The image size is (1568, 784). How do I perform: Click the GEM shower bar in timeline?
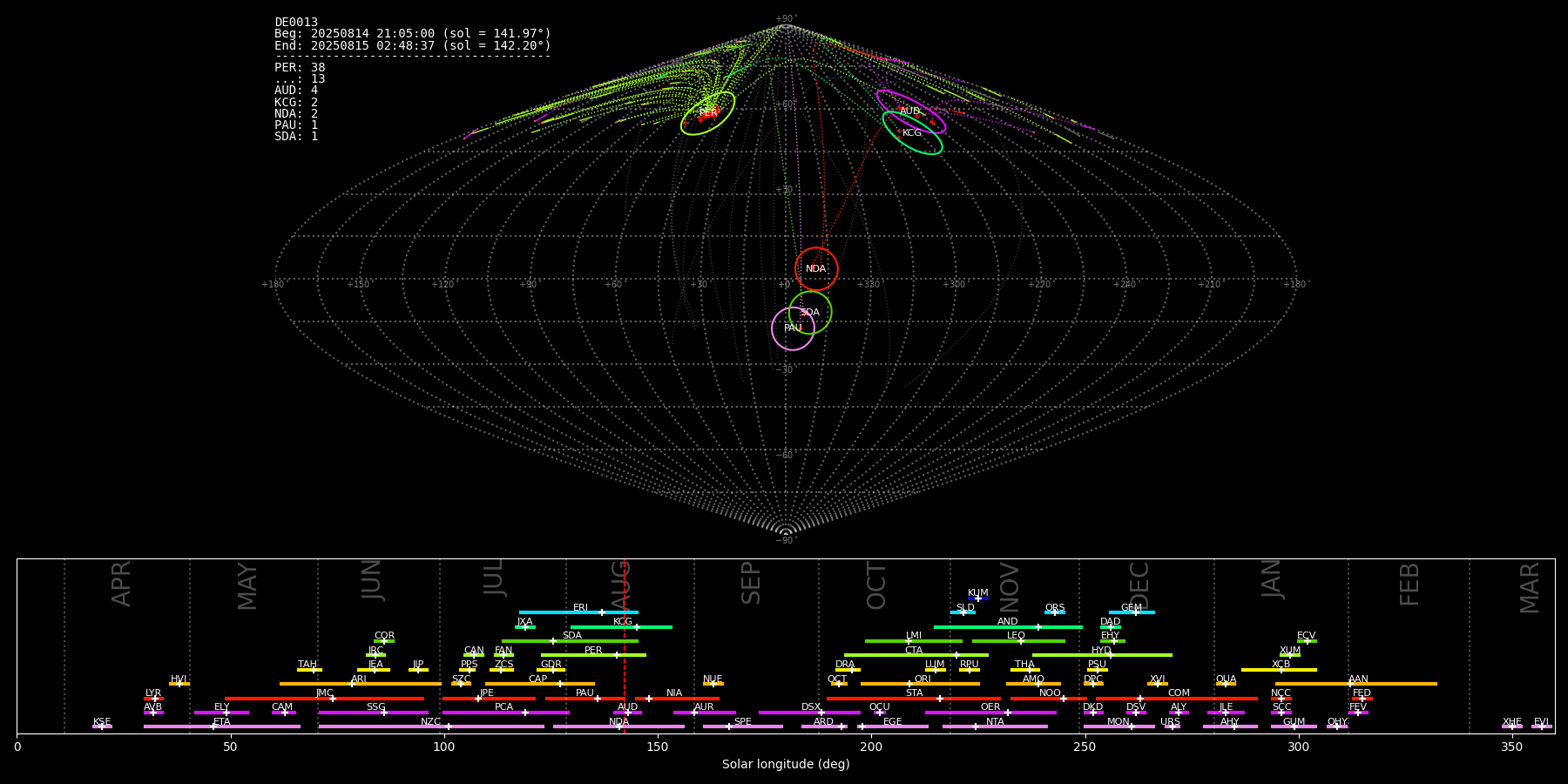[x=1132, y=612]
